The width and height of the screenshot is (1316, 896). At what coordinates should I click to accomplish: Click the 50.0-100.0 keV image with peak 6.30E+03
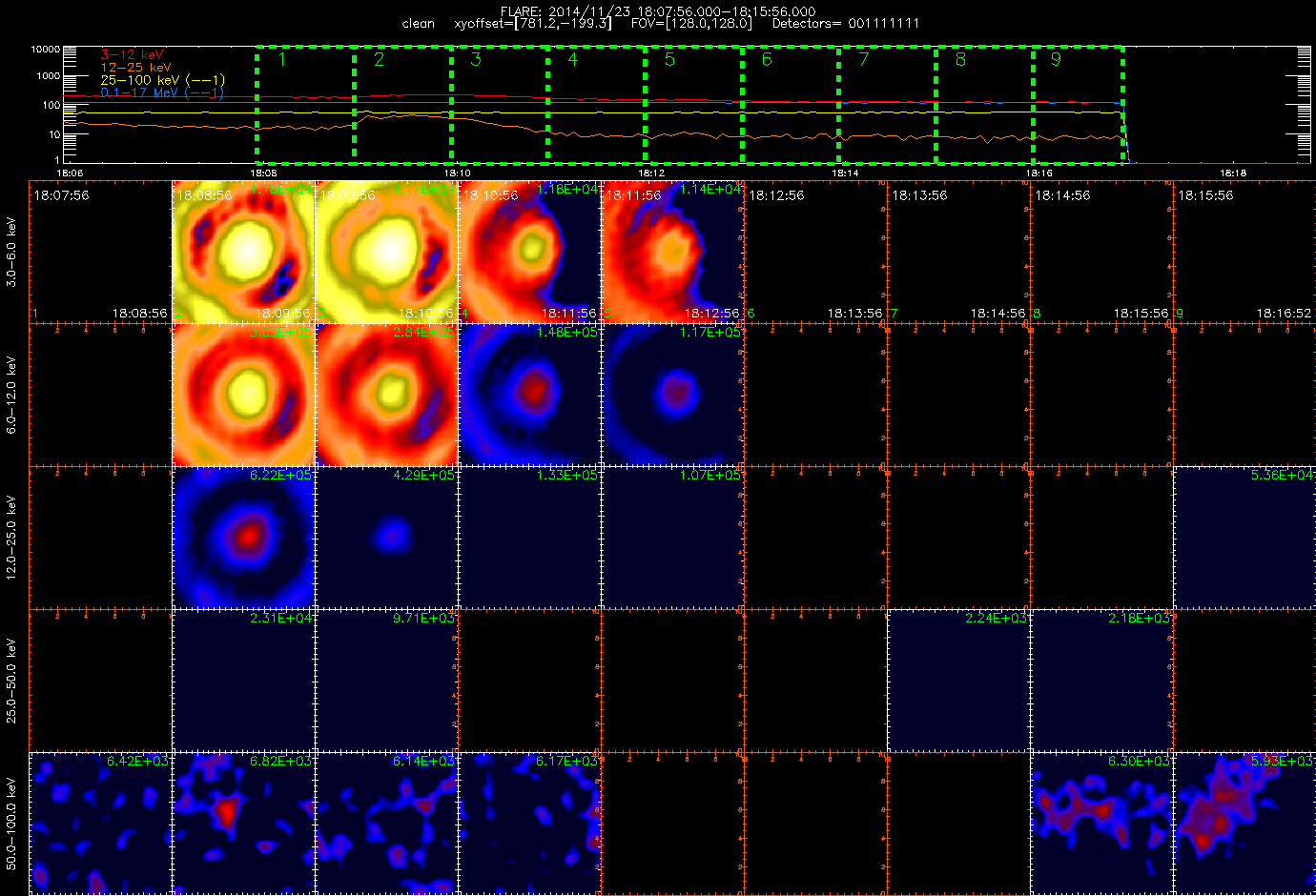click(x=1101, y=823)
